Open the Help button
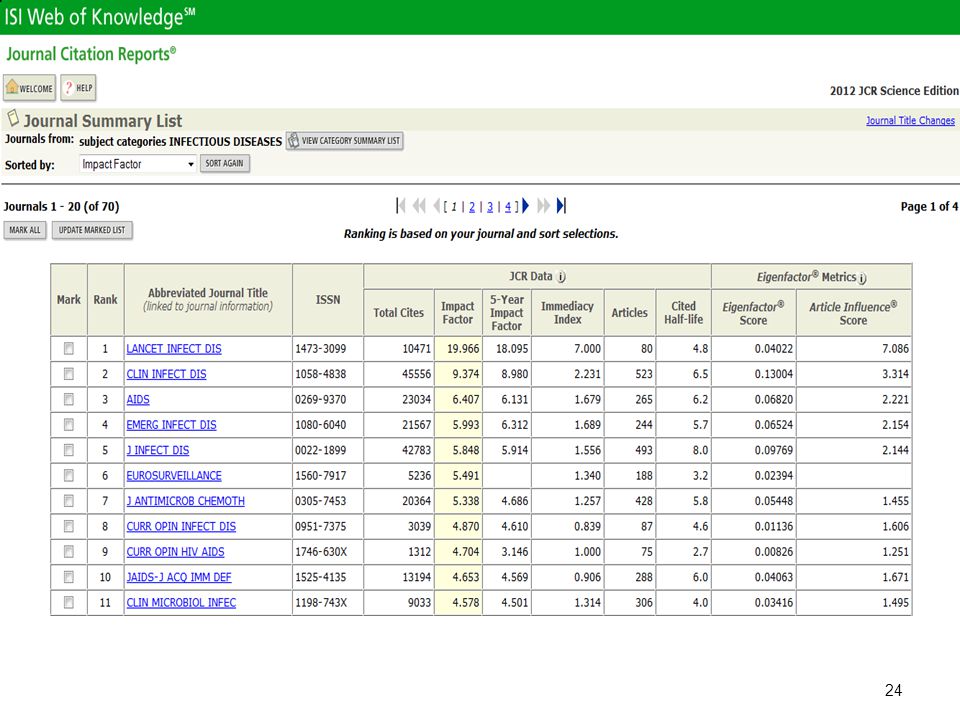 pyautogui.click(x=78, y=88)
